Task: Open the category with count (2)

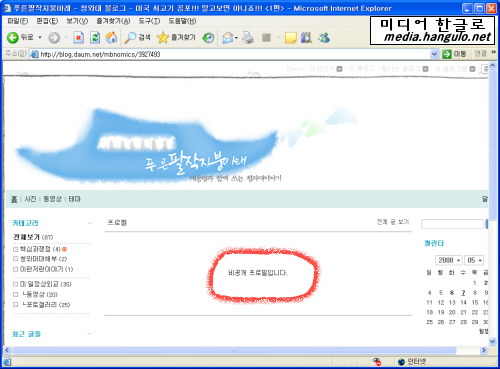Action: click(43, 259)
